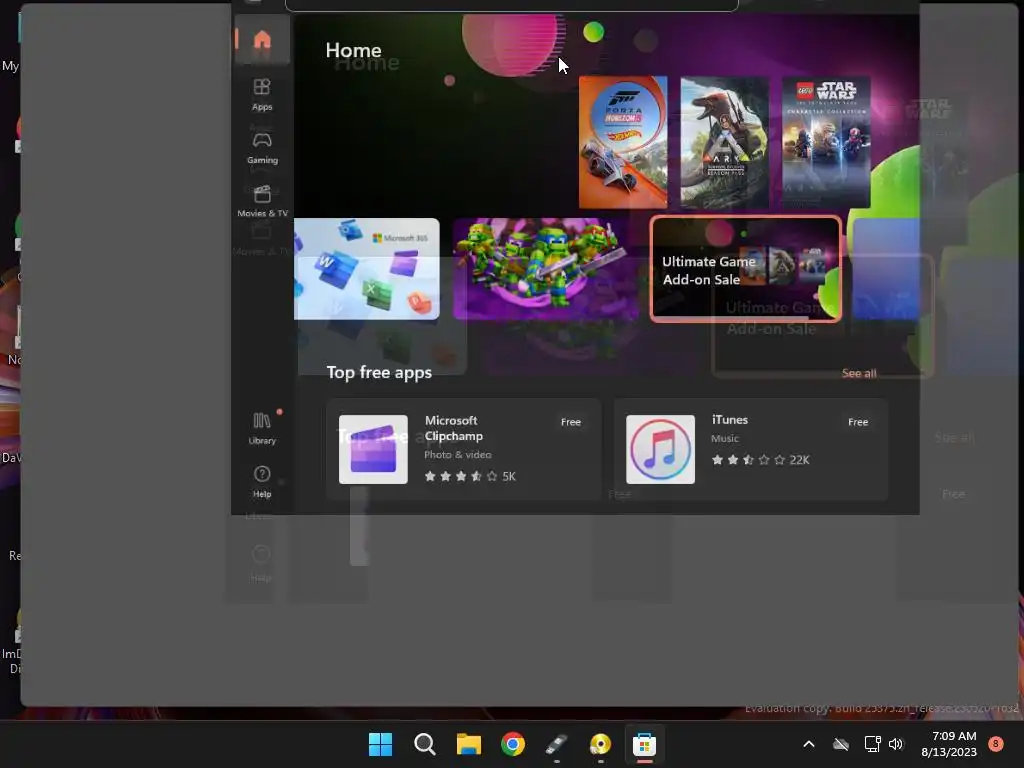This screenshot has width=1024, height=768.
Task: Launch Google Chrome from the taskbar
Action: (x=513, y=744)
